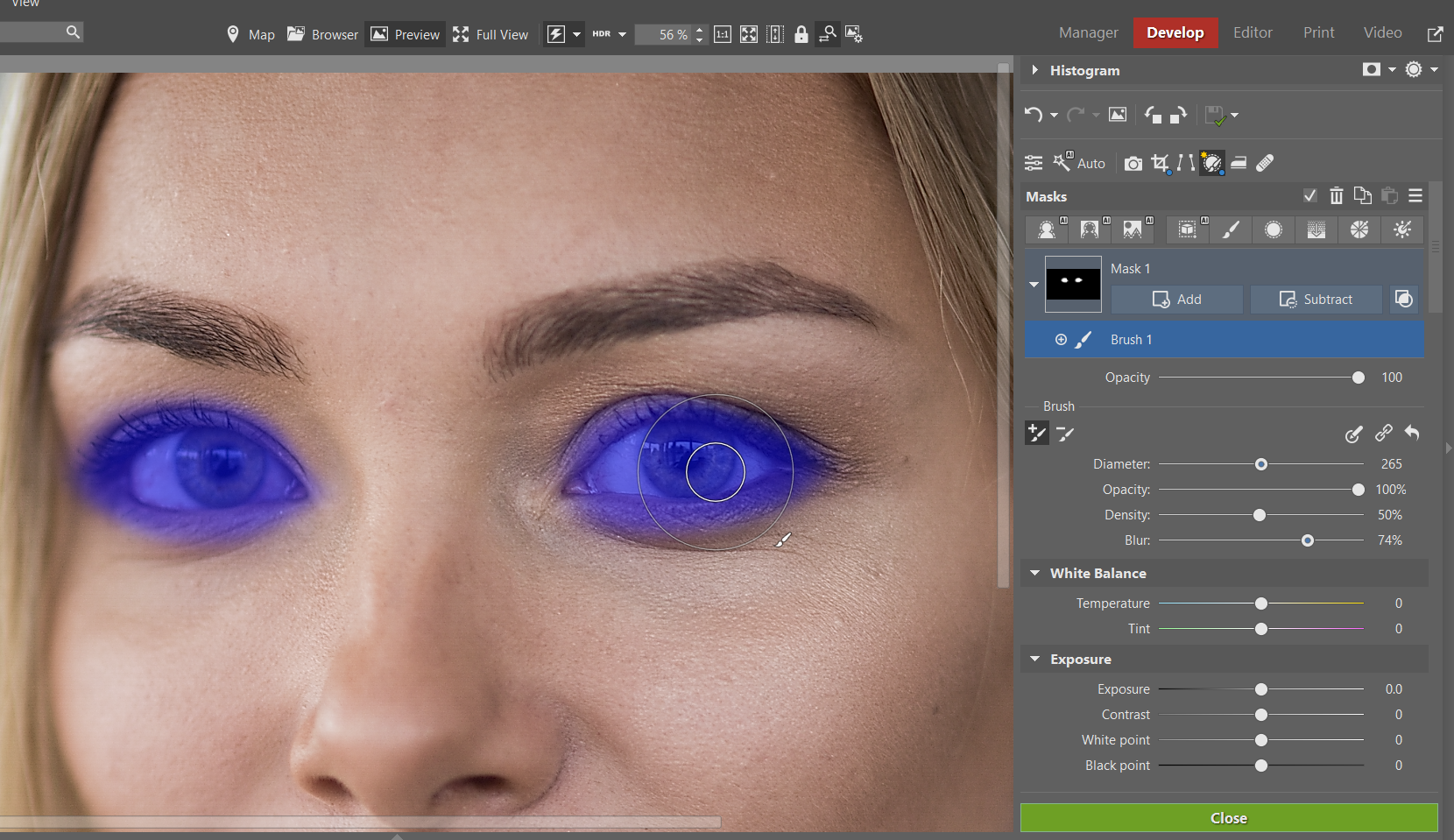Image resolution: width=1454 pixels, height=840 pixels.
Task: Choose the AI subject selection mask
Action: (1047, 229)
